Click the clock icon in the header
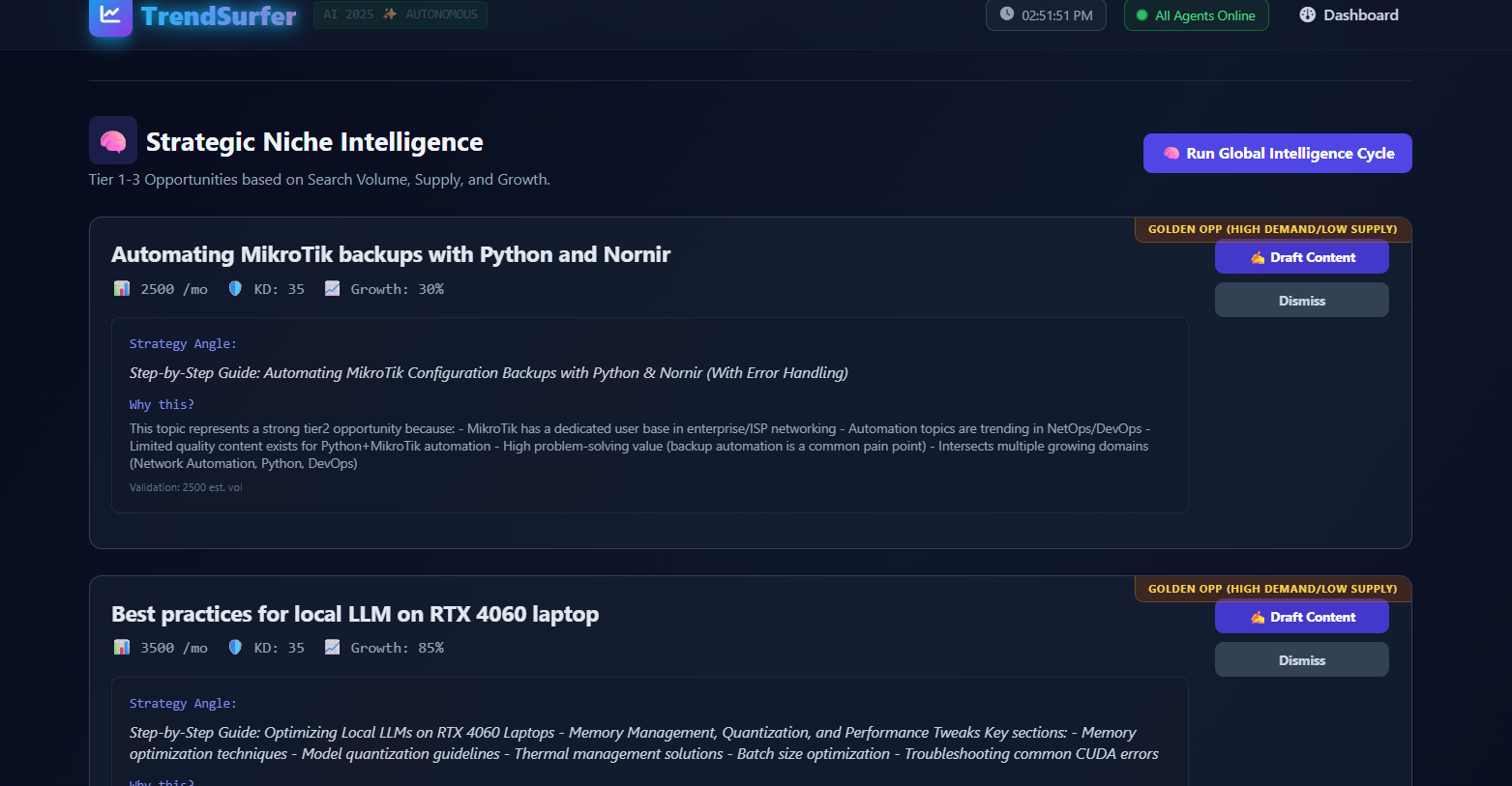This screenshot has height=786, width=1512. (x=1007, y=15)
